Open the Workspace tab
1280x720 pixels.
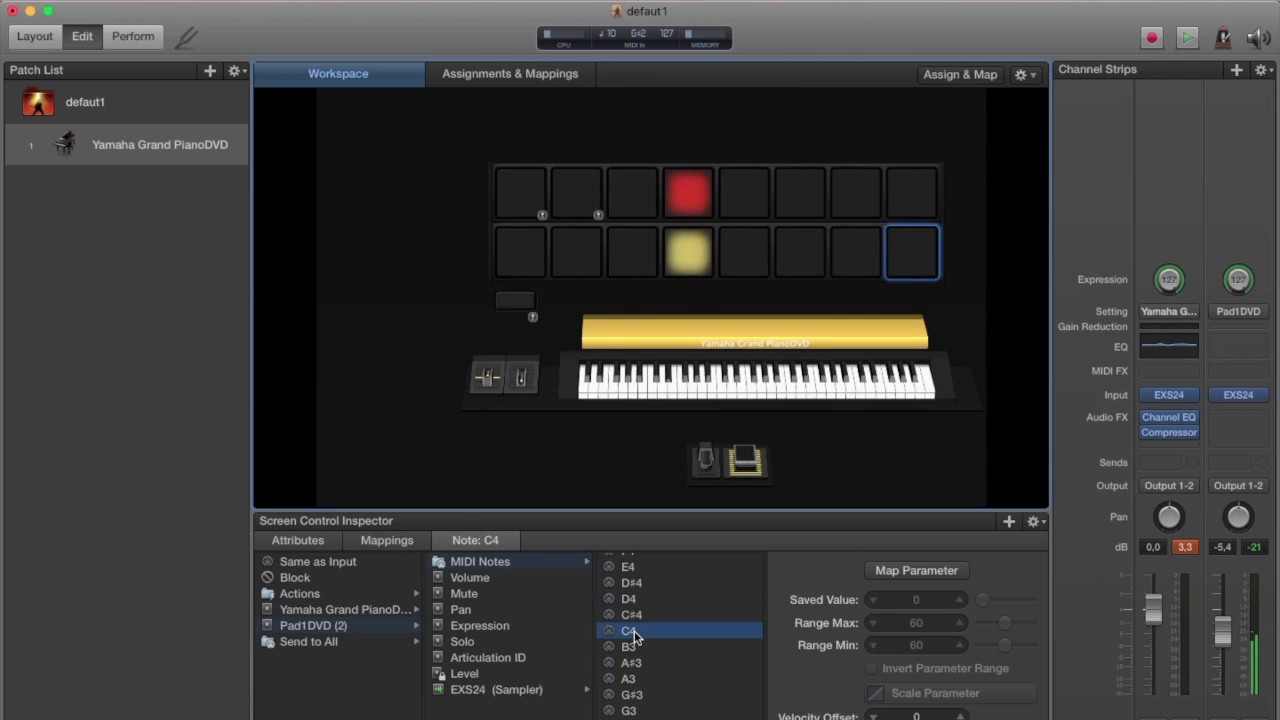338,74
